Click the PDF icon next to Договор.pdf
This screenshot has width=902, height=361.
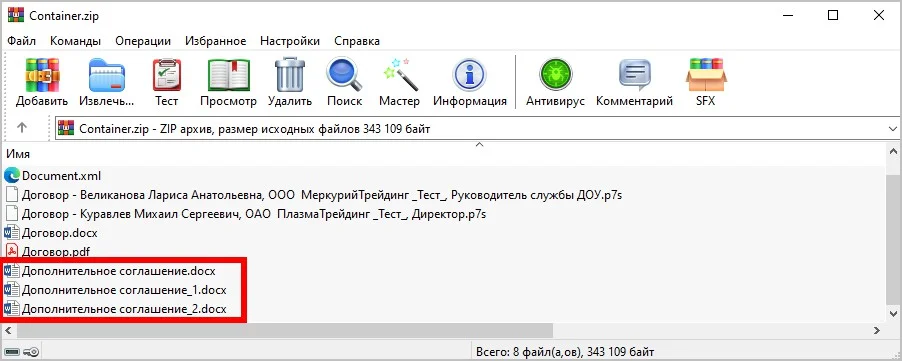coord(12,251)
